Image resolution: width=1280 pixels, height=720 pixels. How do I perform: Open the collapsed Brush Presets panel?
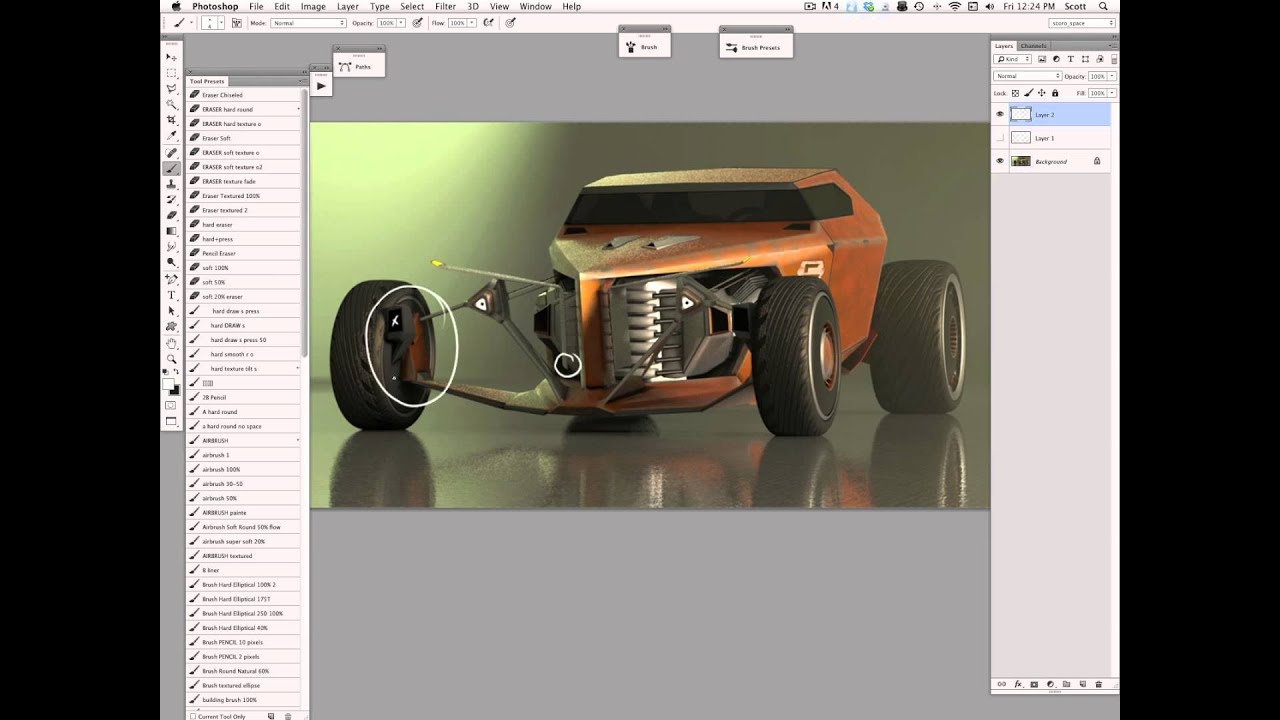coord(756,47)
